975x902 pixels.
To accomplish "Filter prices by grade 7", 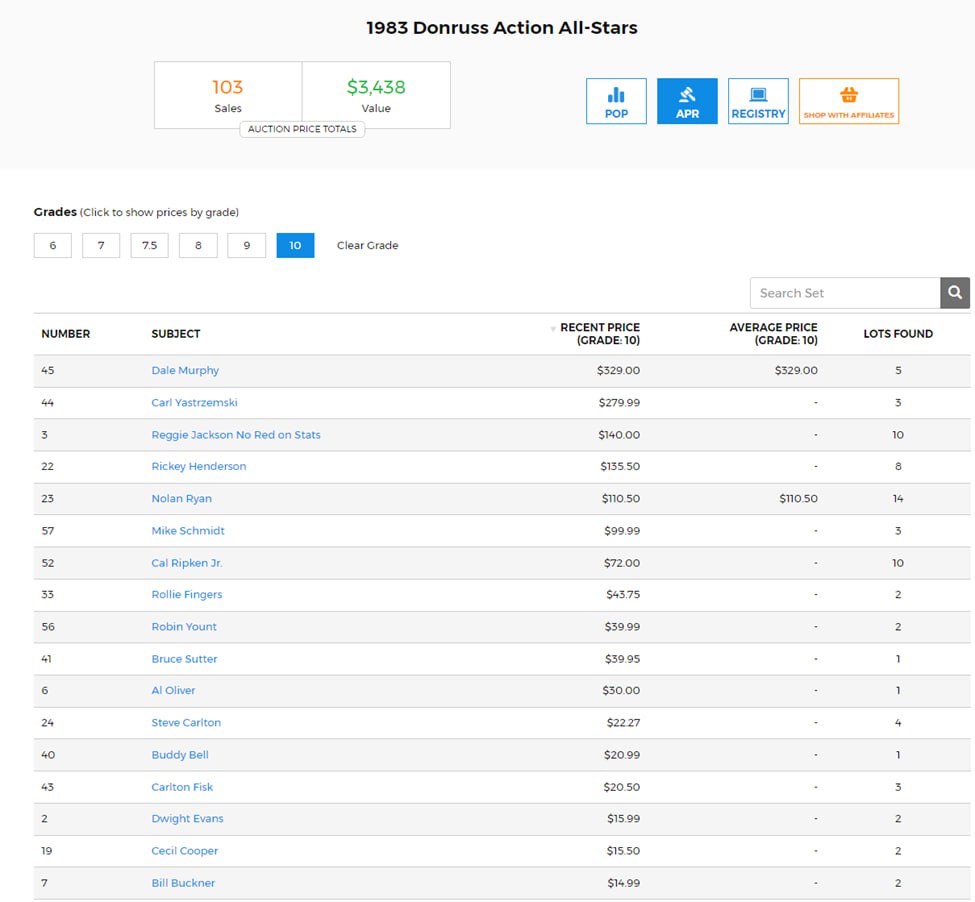I will coord(101,246).
